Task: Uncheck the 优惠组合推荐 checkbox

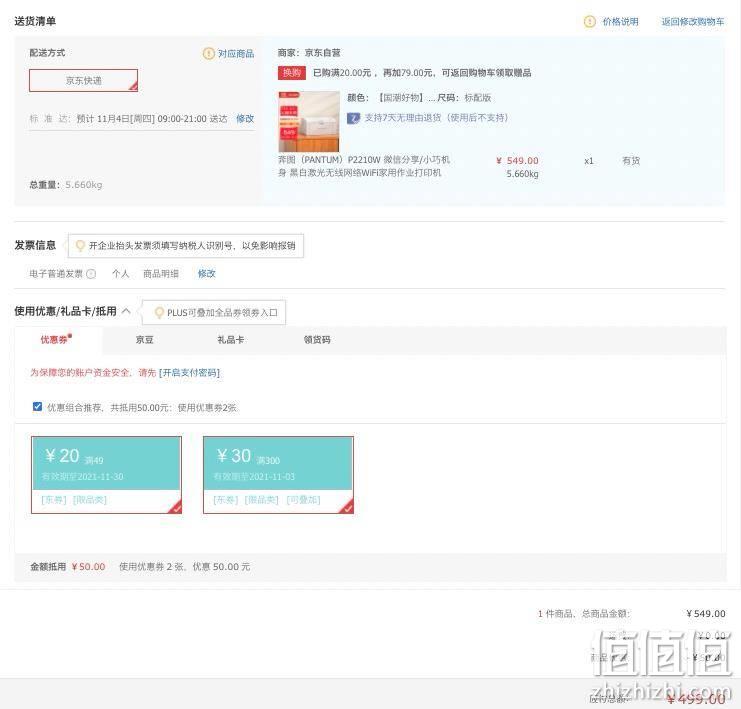Action: pyautogui.click(x=37, y=406)
